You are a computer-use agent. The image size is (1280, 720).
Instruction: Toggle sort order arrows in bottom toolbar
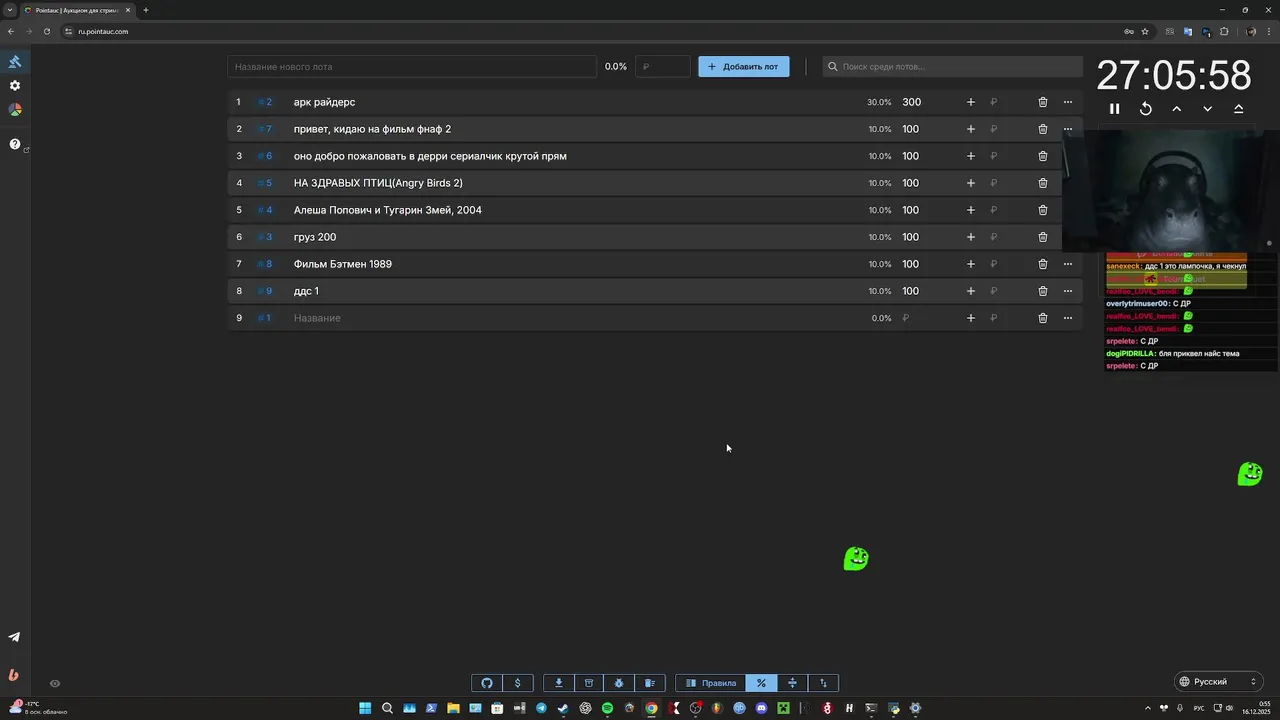pos(823,683)
